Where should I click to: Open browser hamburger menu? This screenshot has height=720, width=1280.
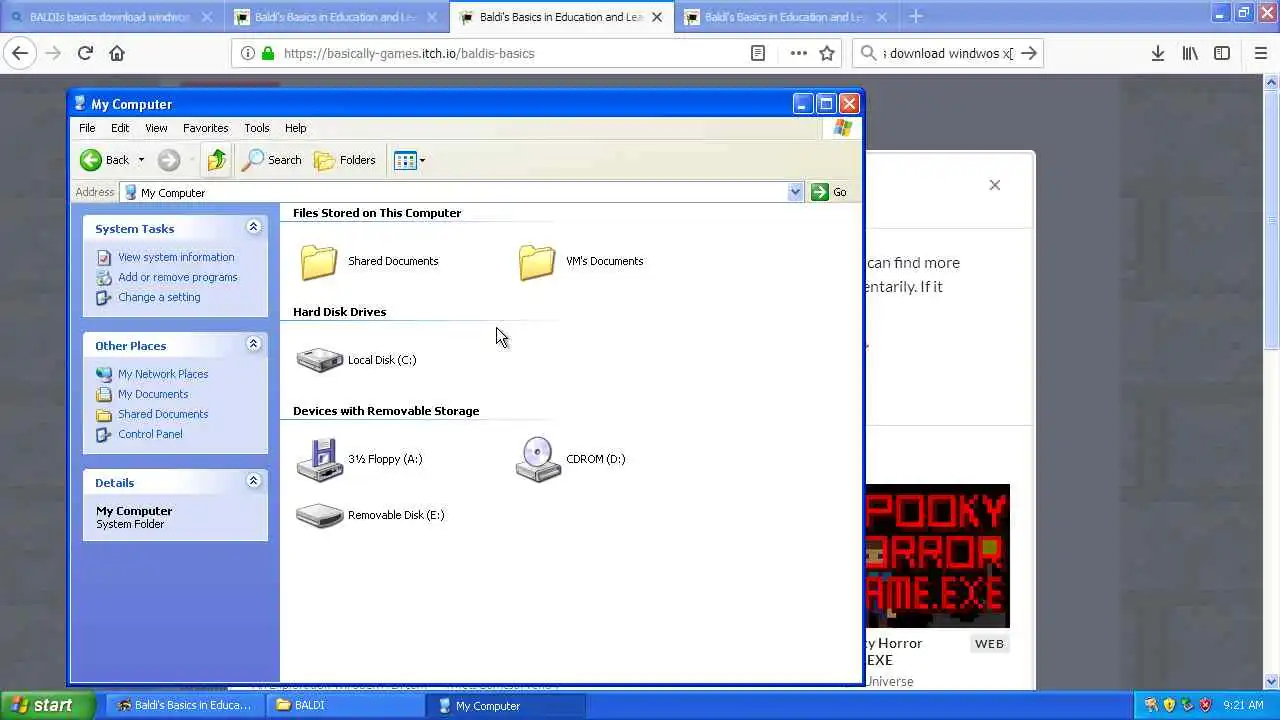tap(1260, 53)
